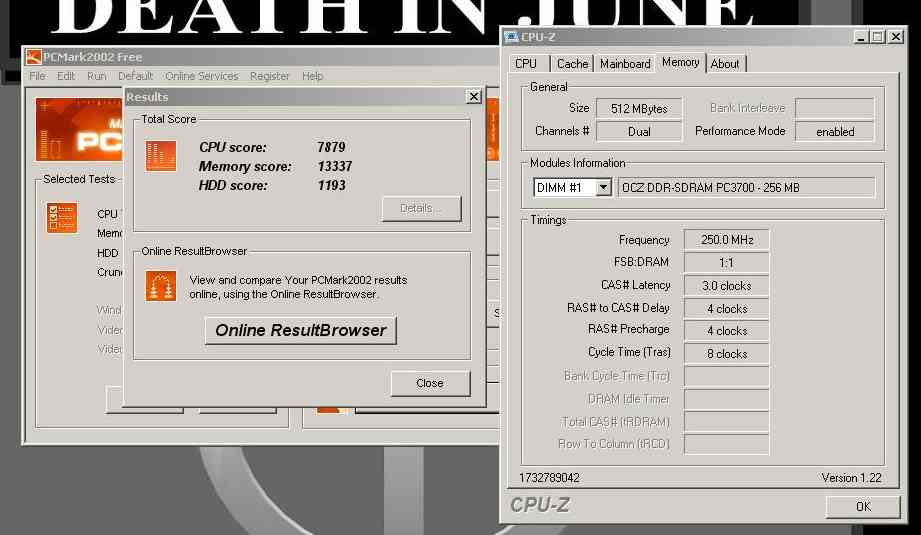
Task: Click the CPU-Z title bar icon
Action: pyautogui.click(x=511, y=37)
